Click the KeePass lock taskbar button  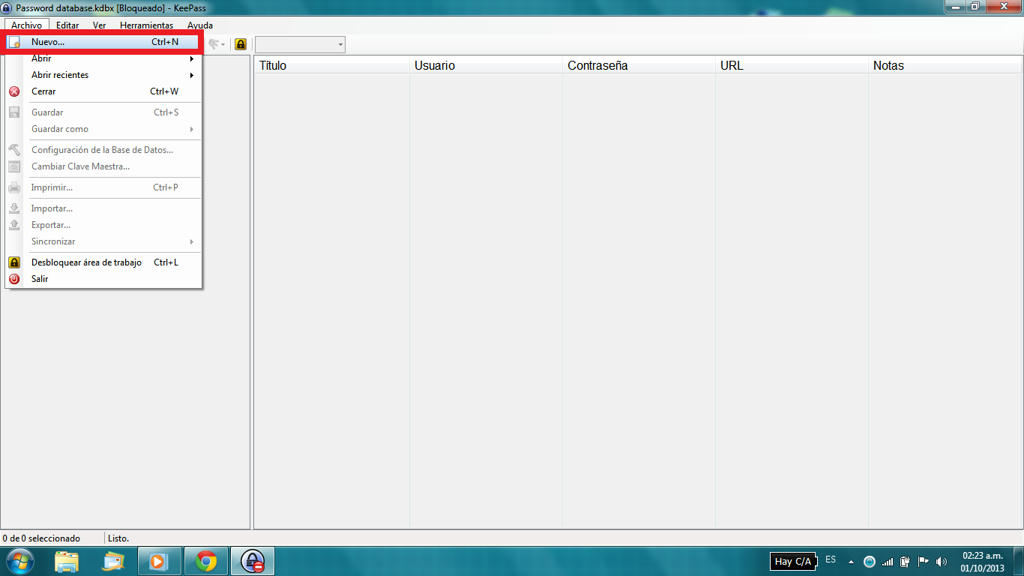[x=252, y=562]
